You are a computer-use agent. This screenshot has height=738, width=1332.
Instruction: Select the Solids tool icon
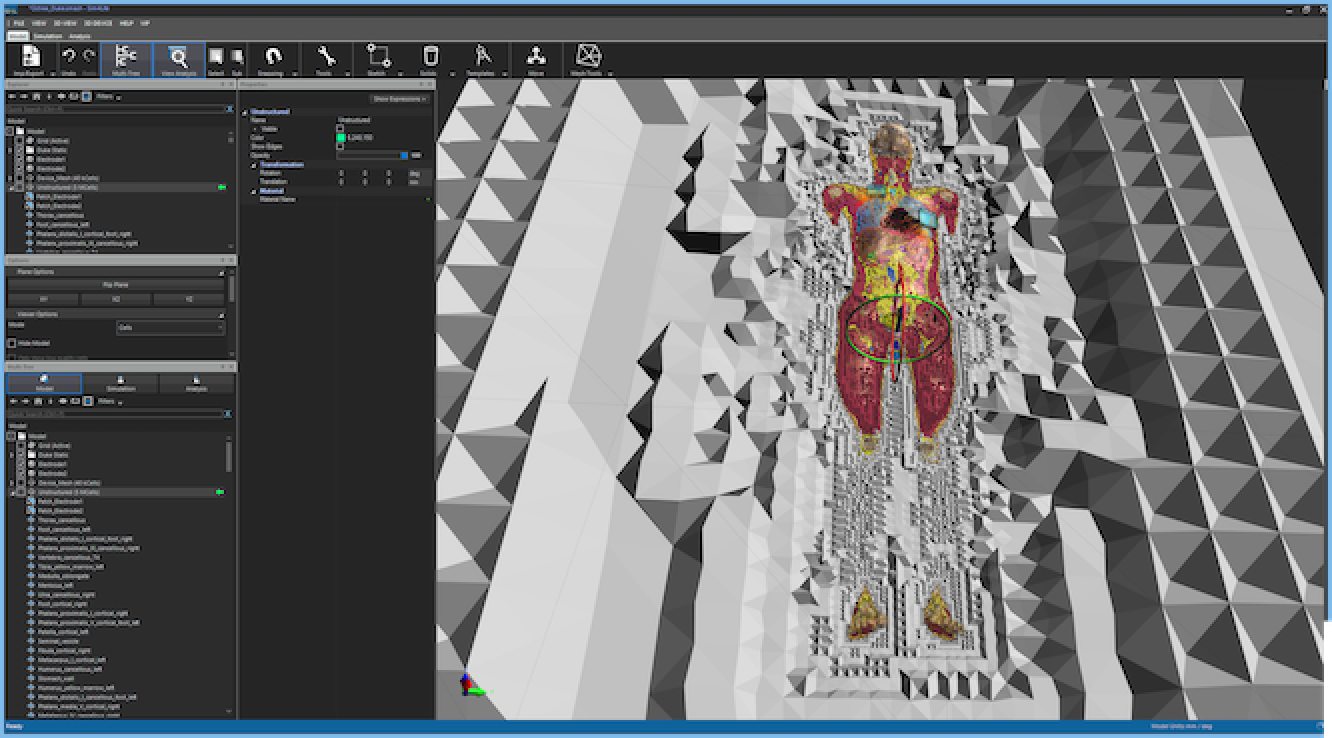click(429, 55)
